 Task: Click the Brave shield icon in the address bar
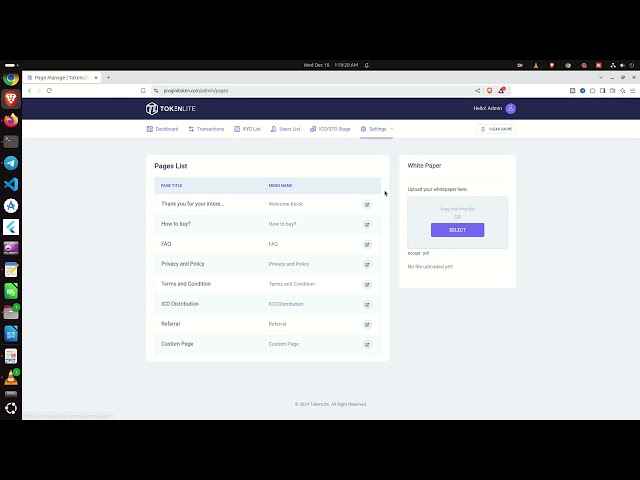(489, 91)
